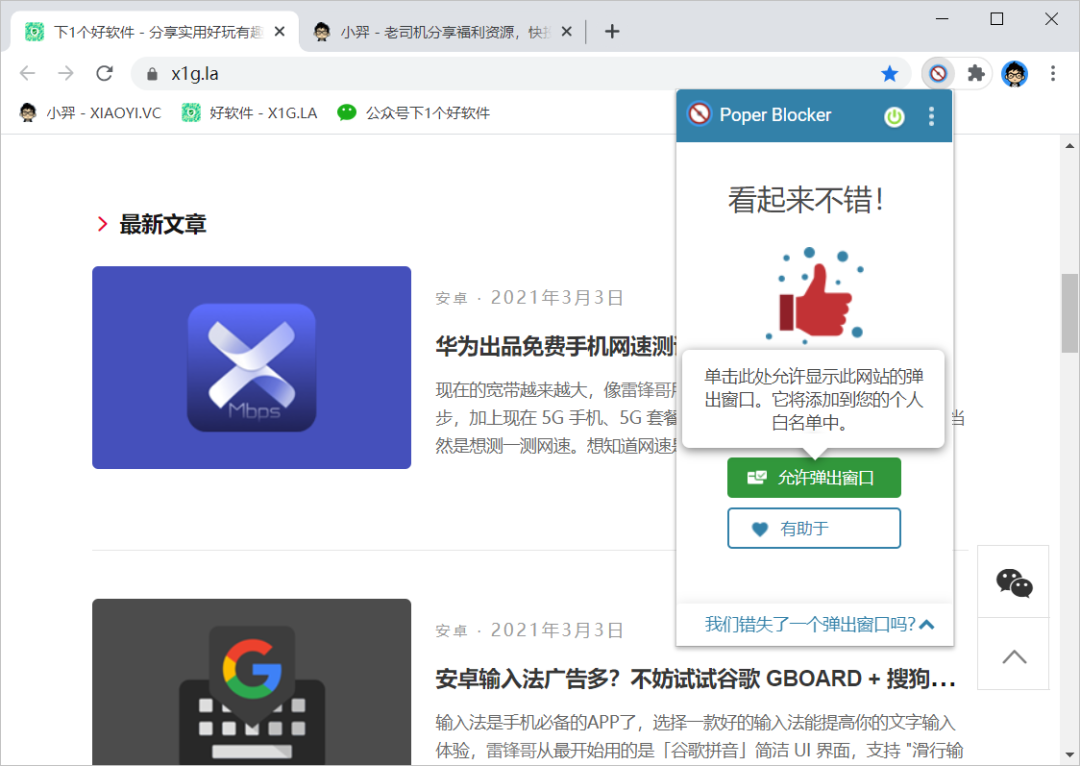
Task: Click the red chevron beside 最新文章
Action: point(102,224)
